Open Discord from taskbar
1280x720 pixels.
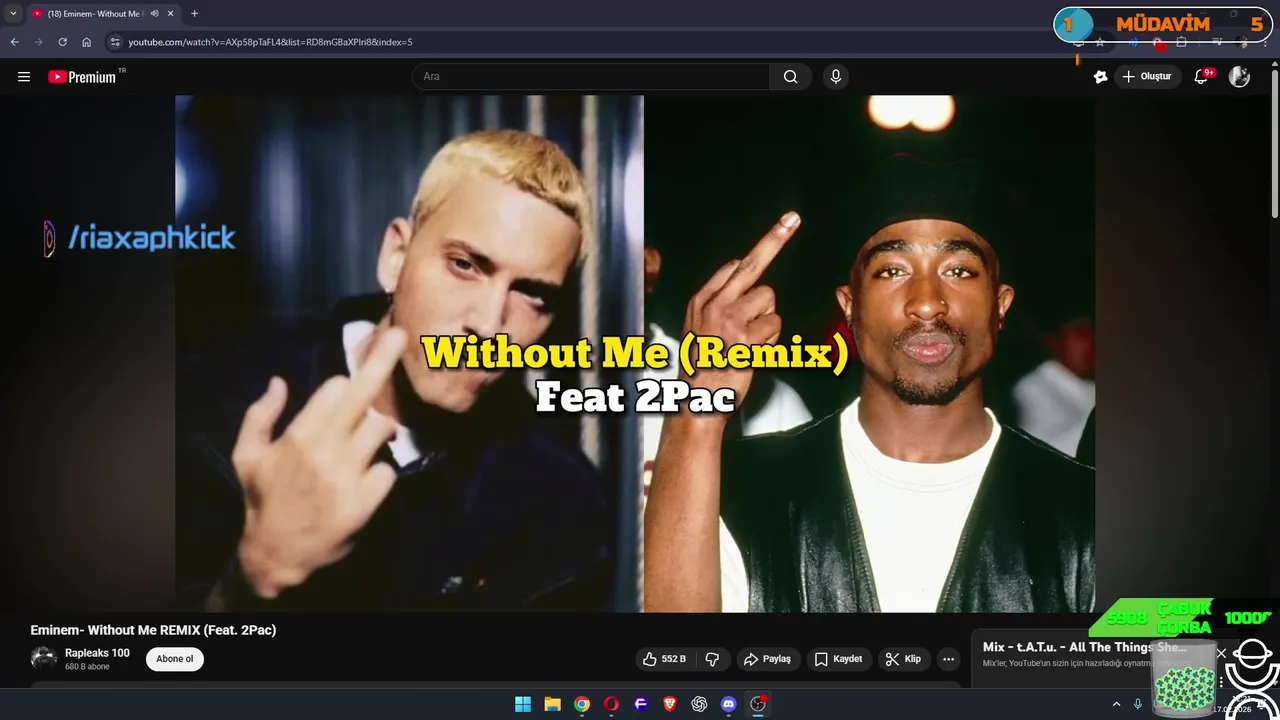pos(728,704)
